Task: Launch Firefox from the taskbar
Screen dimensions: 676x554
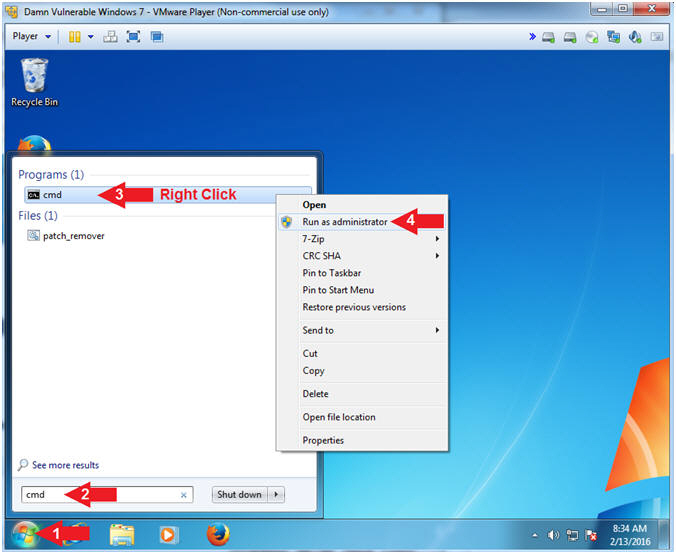Action: pyautogui.click(x=218, y=535)
